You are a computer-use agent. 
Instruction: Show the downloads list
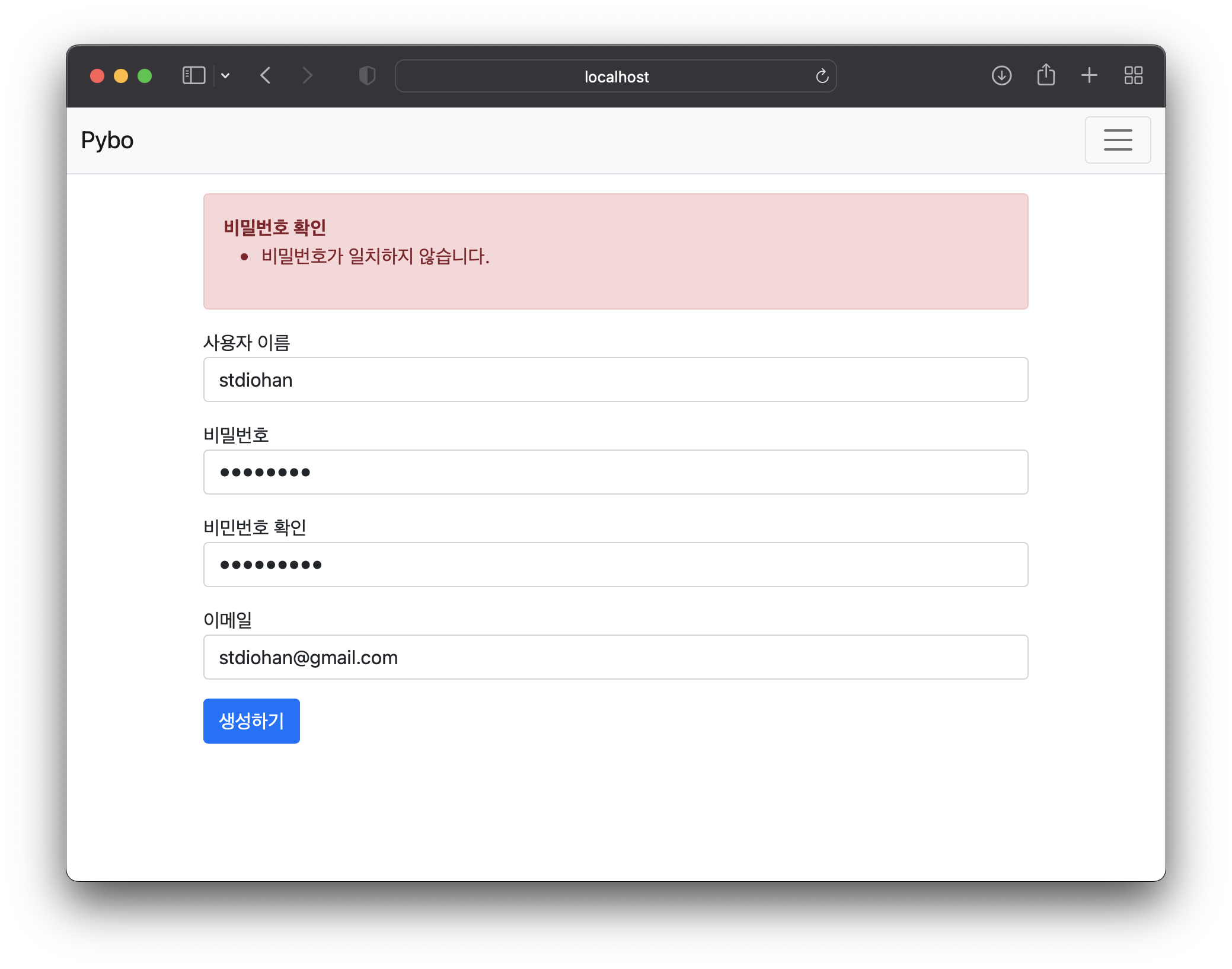[1001, 76]
